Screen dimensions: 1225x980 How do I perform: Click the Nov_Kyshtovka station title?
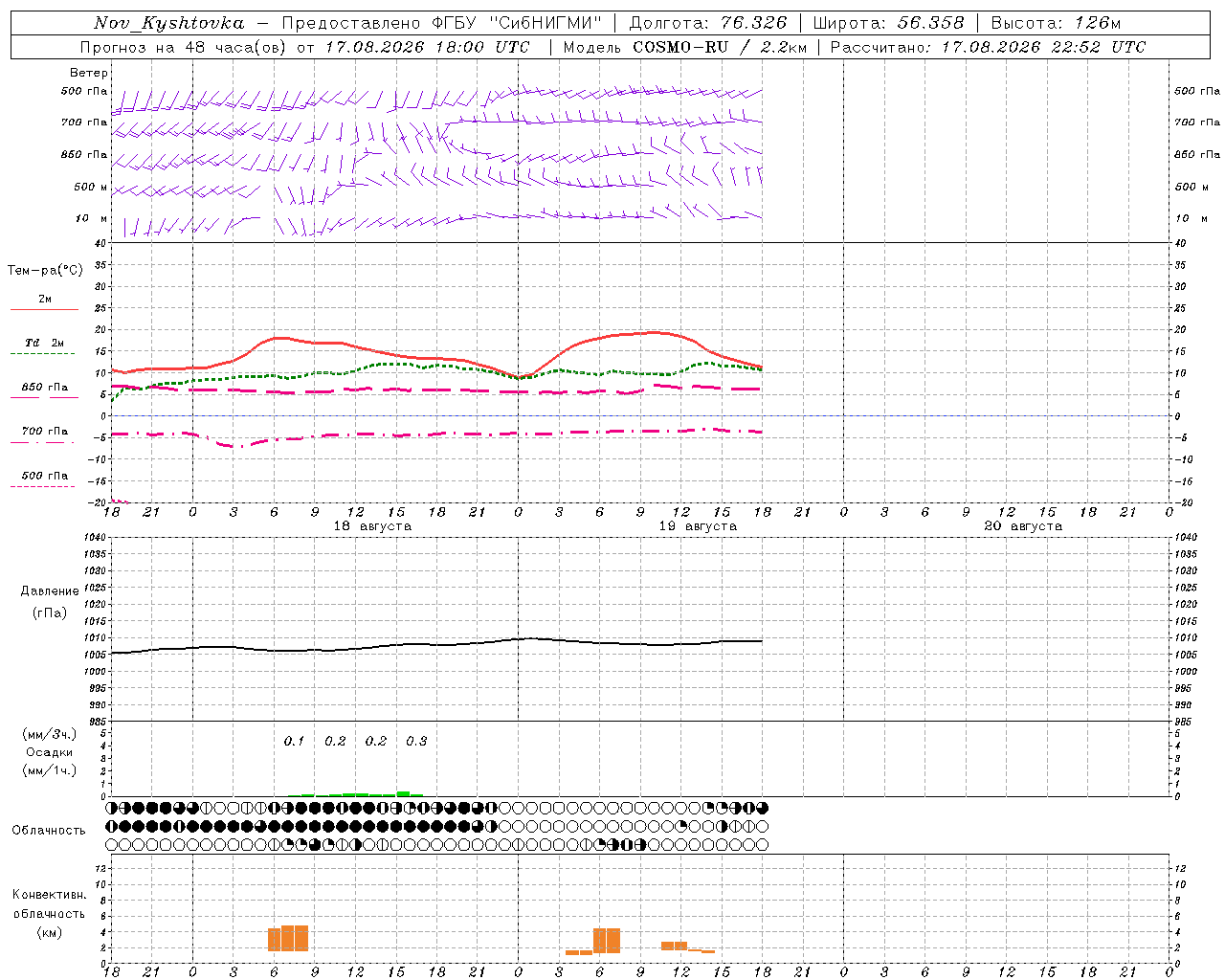168,23
